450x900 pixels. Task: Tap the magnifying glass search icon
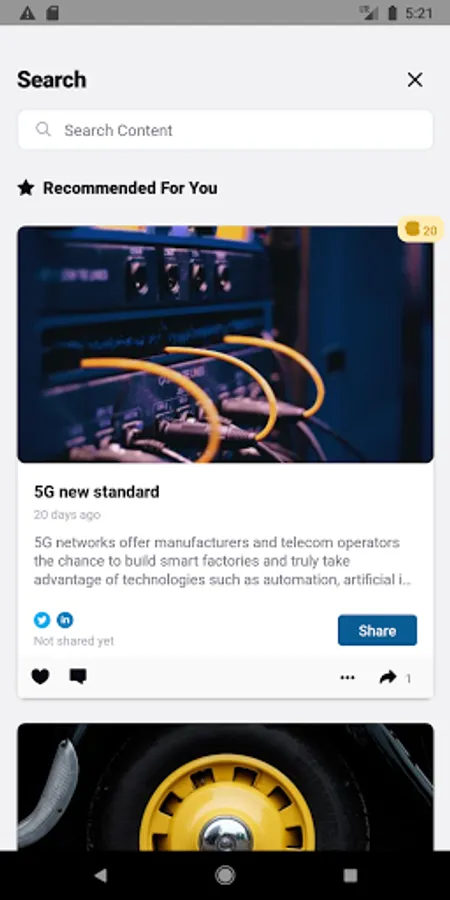[43, 129]
